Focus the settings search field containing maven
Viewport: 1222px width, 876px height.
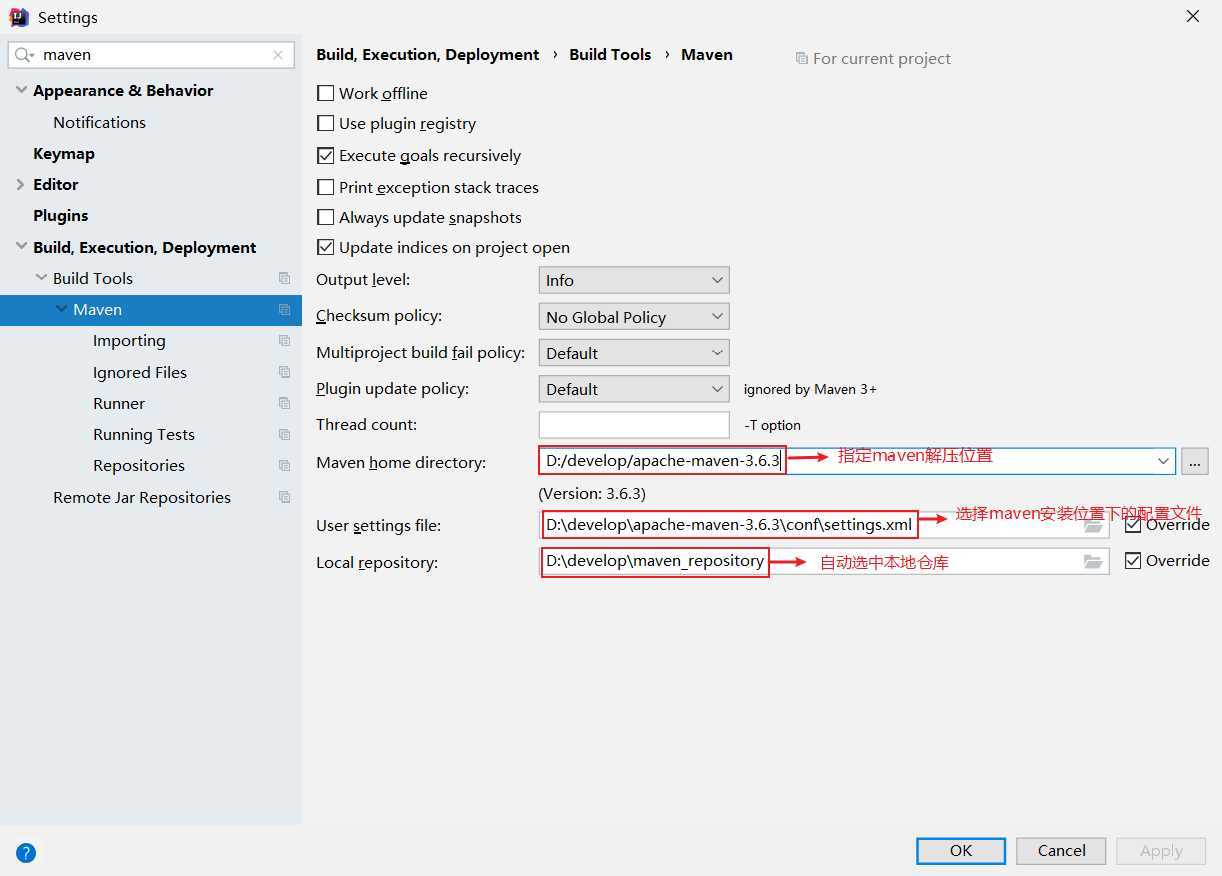point(151,55)
